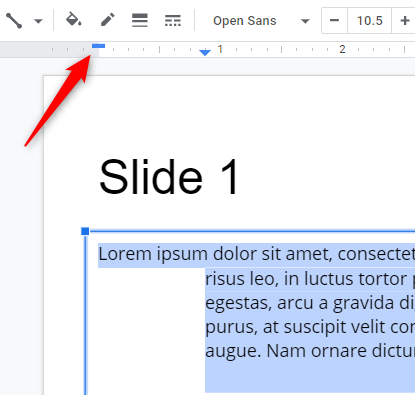Click the line starting purus, at suscipit
Screen dimensions: 415x395
tap(310, 327)
